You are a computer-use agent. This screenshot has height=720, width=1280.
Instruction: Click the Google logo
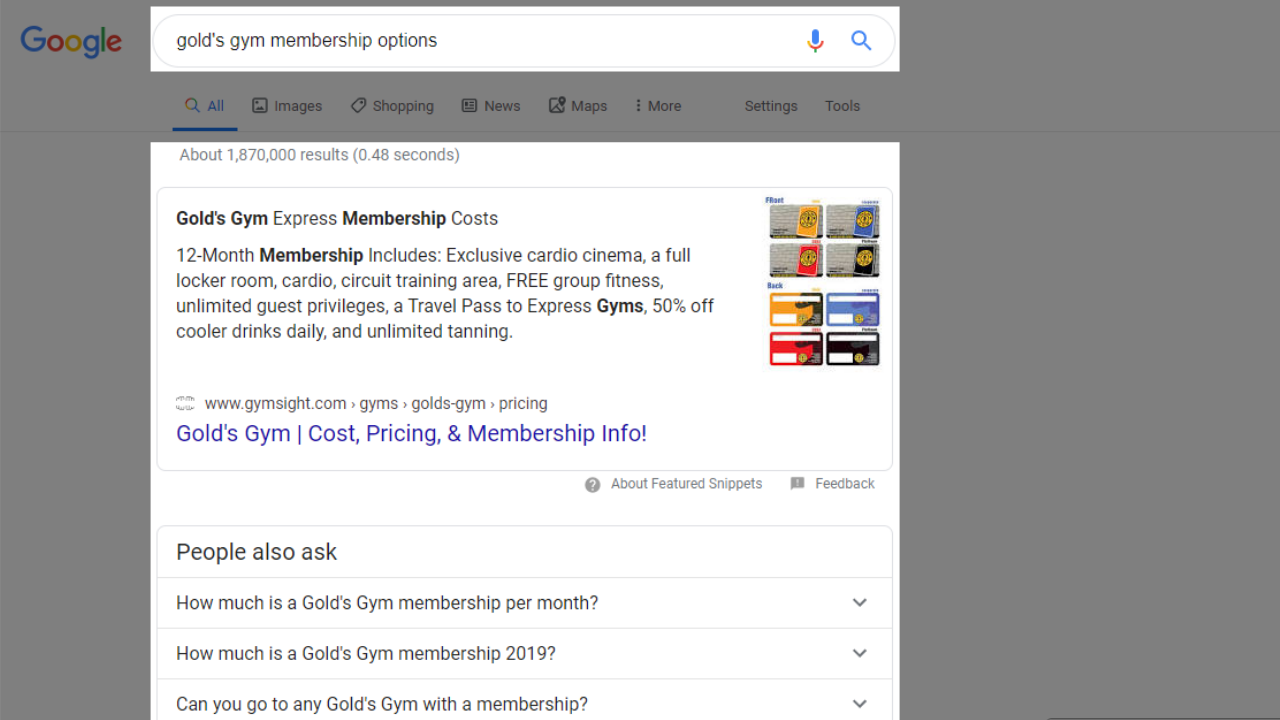click(x=71, y=41)
